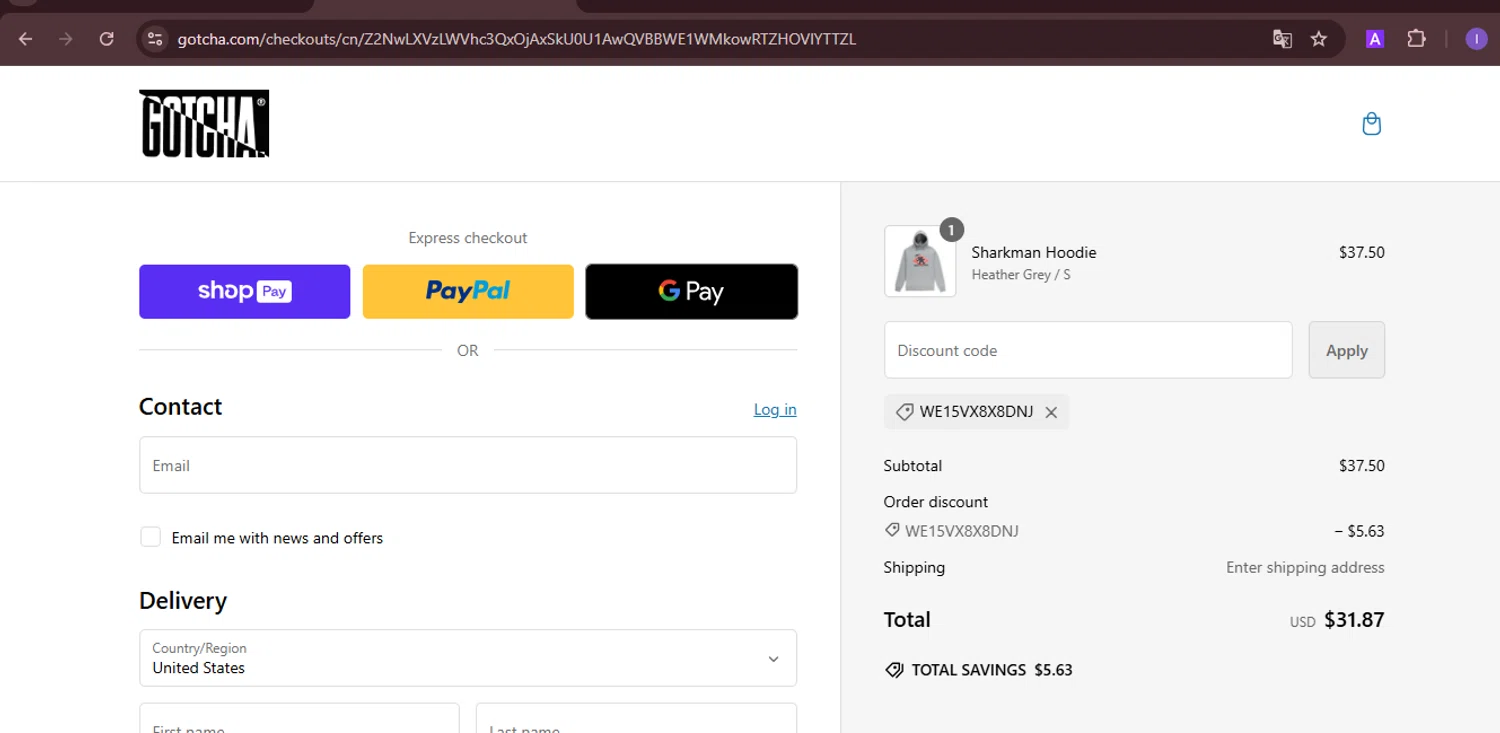Click the Delivery heading

[x=183, y=601]
